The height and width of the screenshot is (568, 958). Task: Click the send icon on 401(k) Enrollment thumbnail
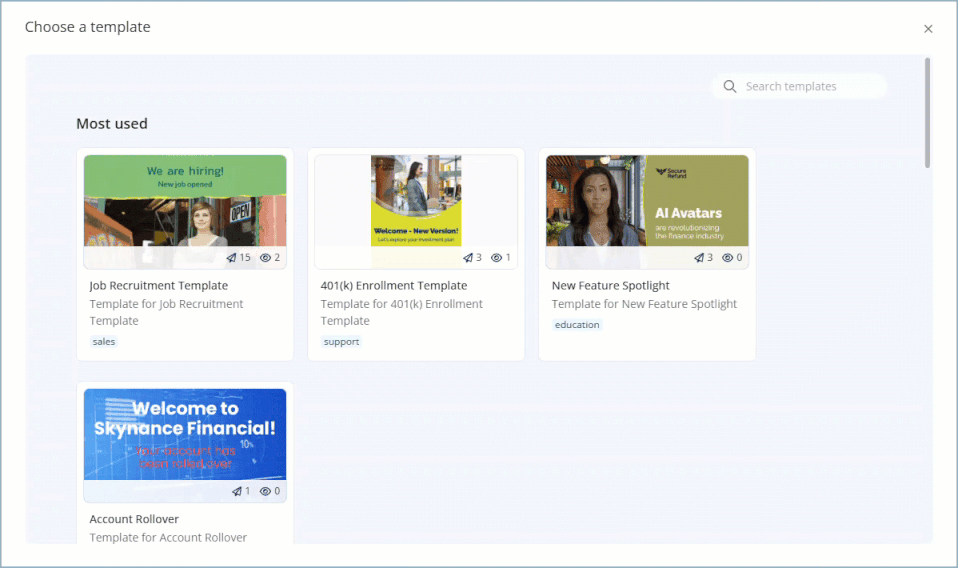[x=468, y=258]
